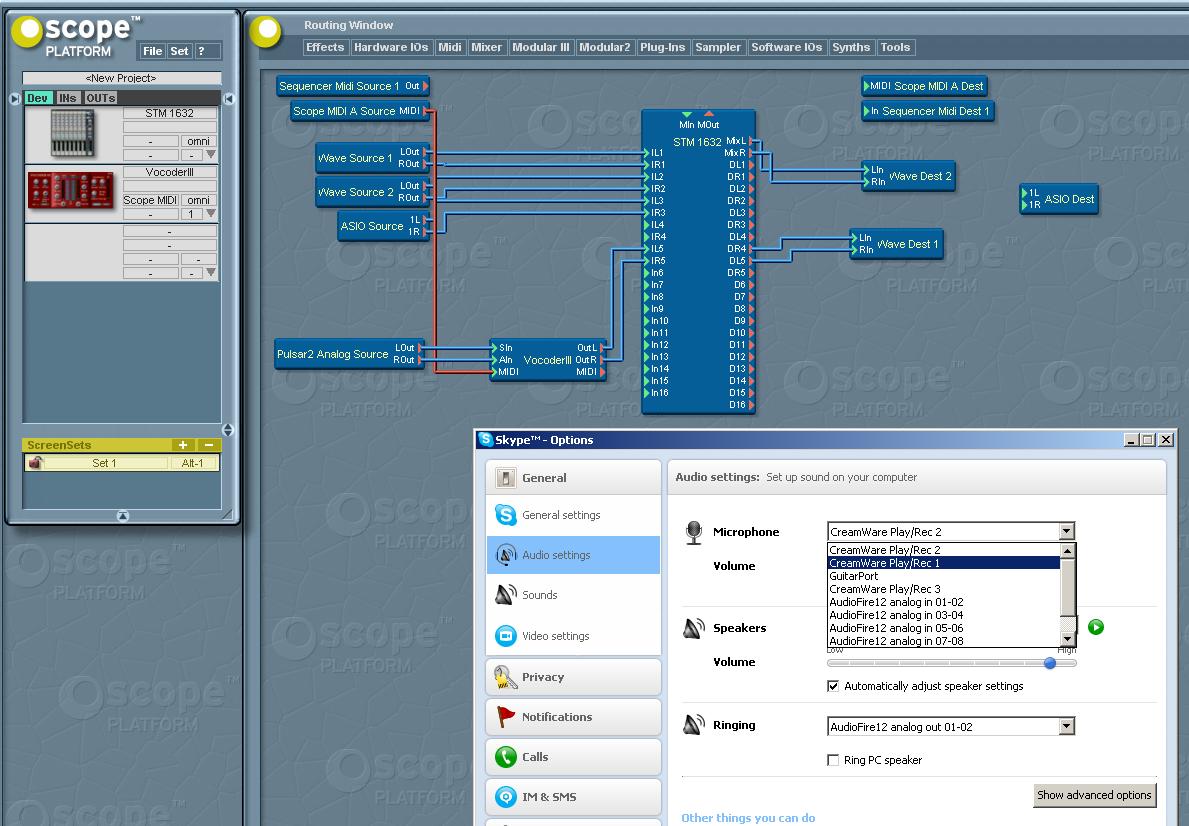Select the Pulsar2 Analog Source module
This screenshot has height=826, width=1189.
(x=349, y=354)
